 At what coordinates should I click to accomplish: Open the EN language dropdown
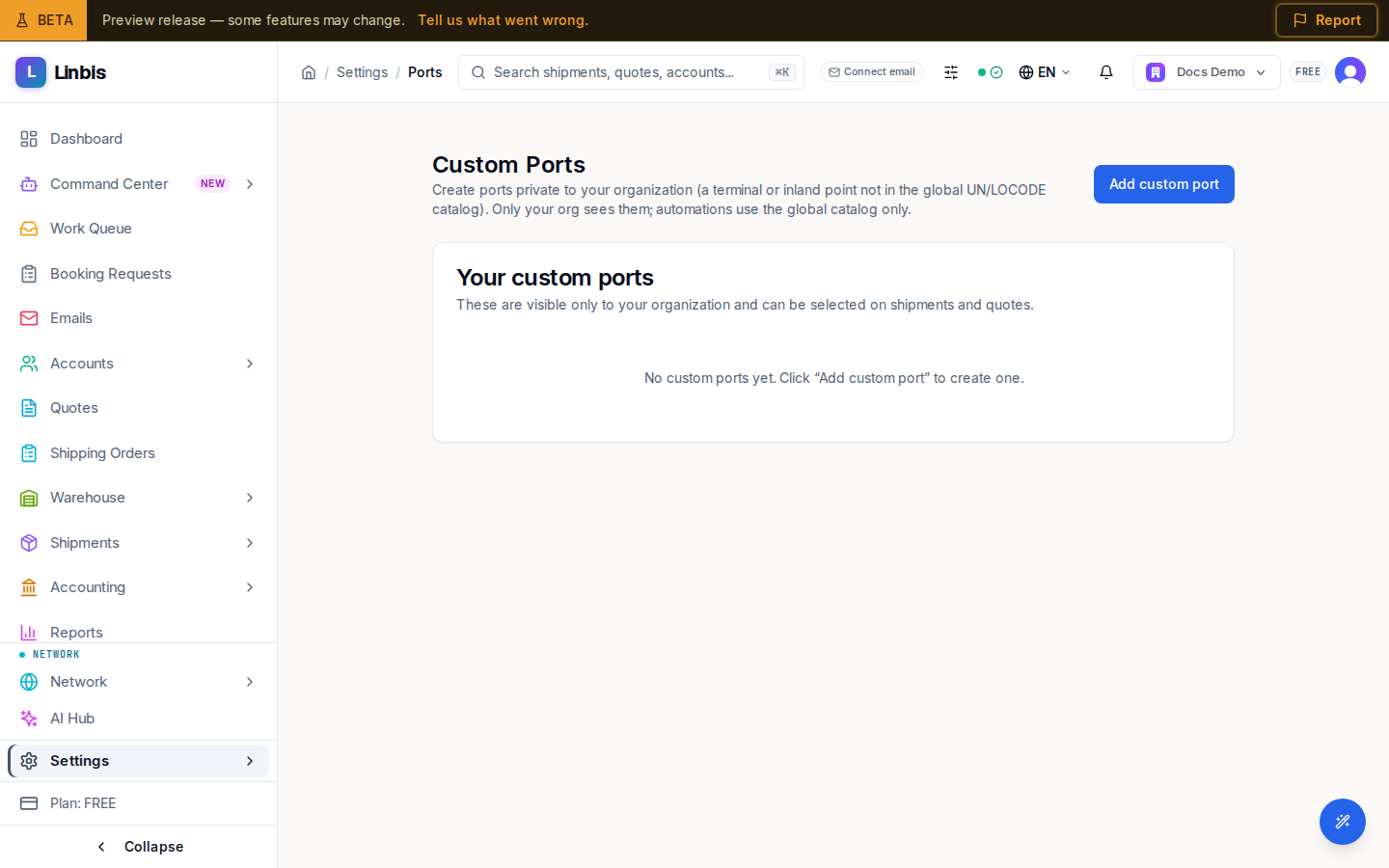1045,72
